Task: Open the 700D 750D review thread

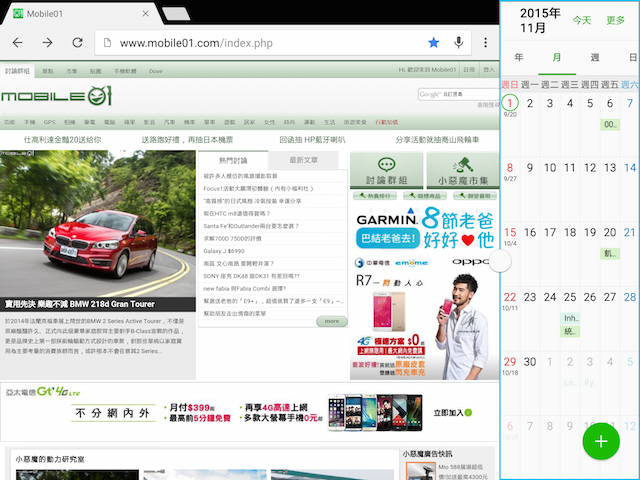Action: pyautogui.click(x=232, y=238)
